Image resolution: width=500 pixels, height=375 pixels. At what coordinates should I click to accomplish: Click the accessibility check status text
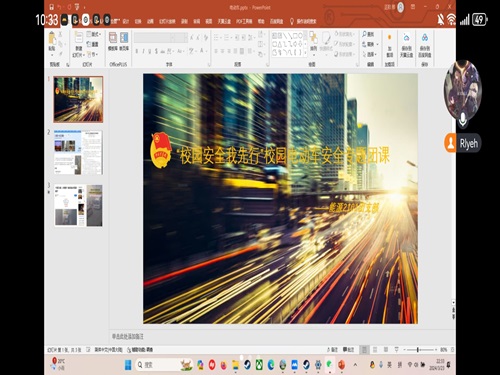140,350
